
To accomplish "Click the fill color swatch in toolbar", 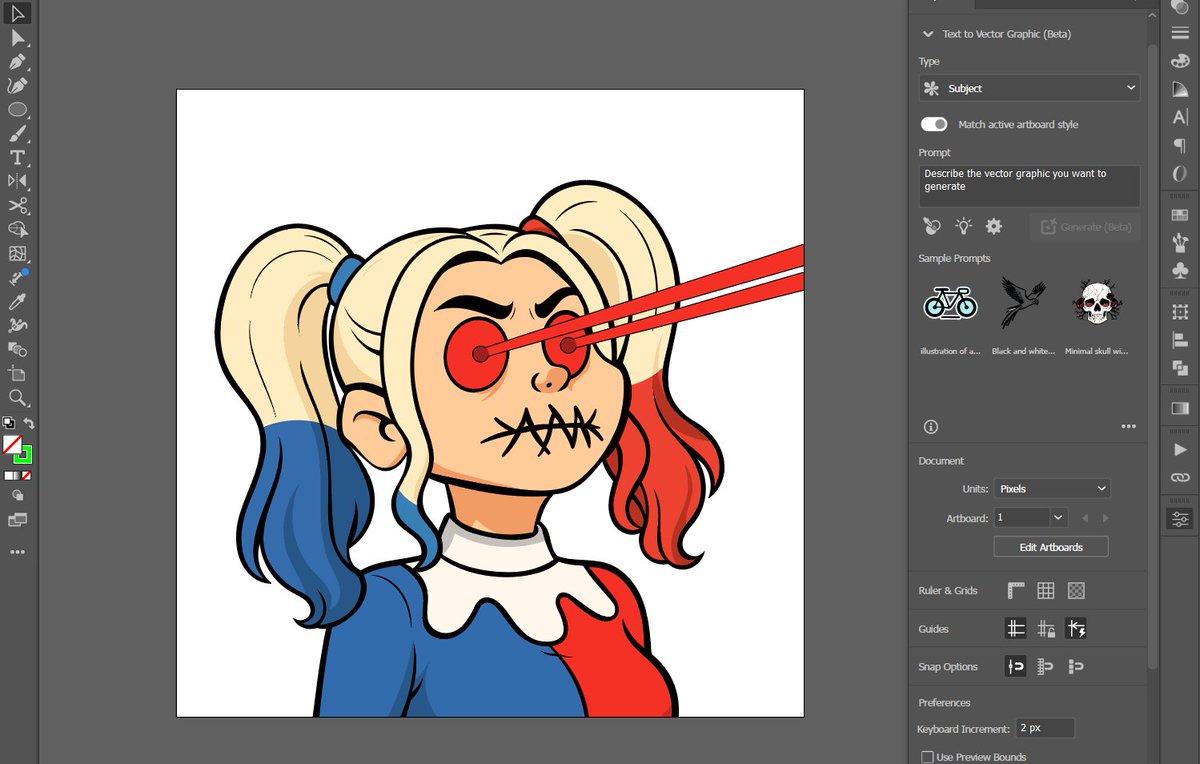I will coord(12,444).
